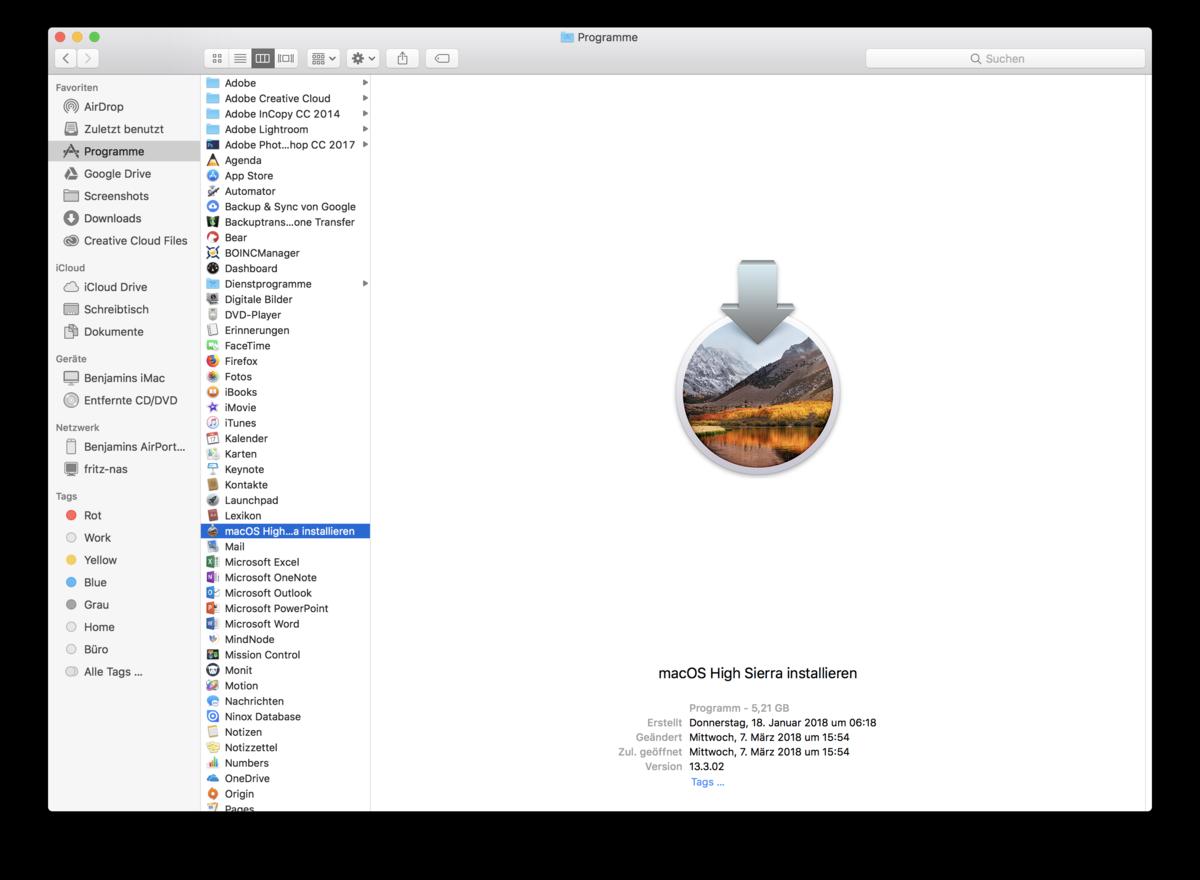The width and height of the screenshot is (1200, 880).
Task: Click the Firefox icon
Action: [213, 361]
